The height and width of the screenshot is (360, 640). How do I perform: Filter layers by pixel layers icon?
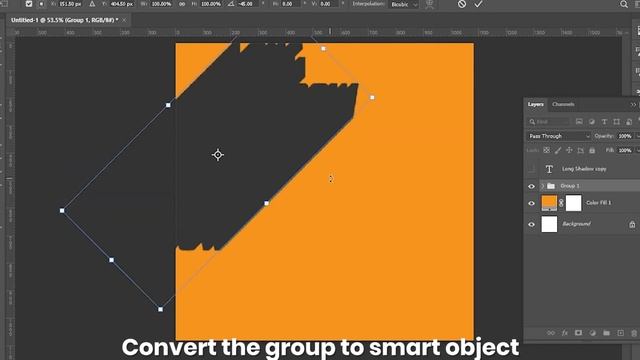tap(579, 122)
